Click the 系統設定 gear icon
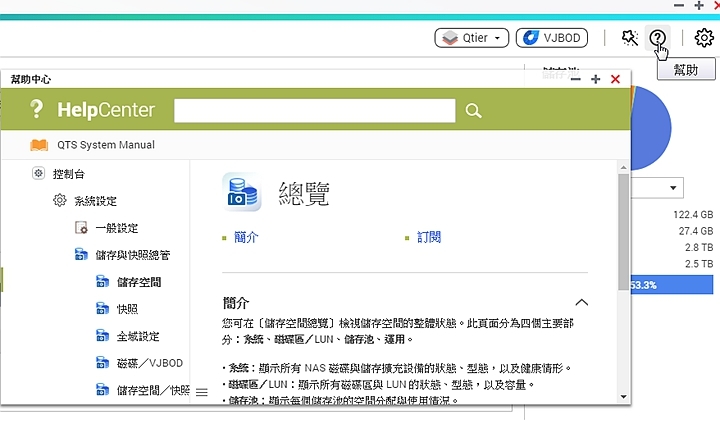The image size is (720, 424). pos(60,200)
